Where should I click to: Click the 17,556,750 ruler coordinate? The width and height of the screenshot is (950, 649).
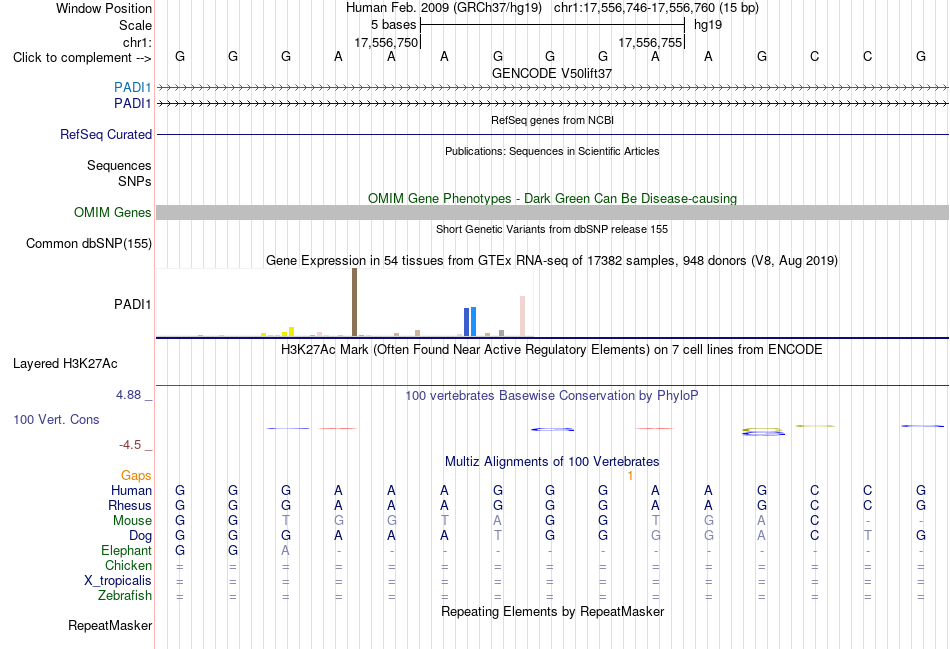click(387, 42)
